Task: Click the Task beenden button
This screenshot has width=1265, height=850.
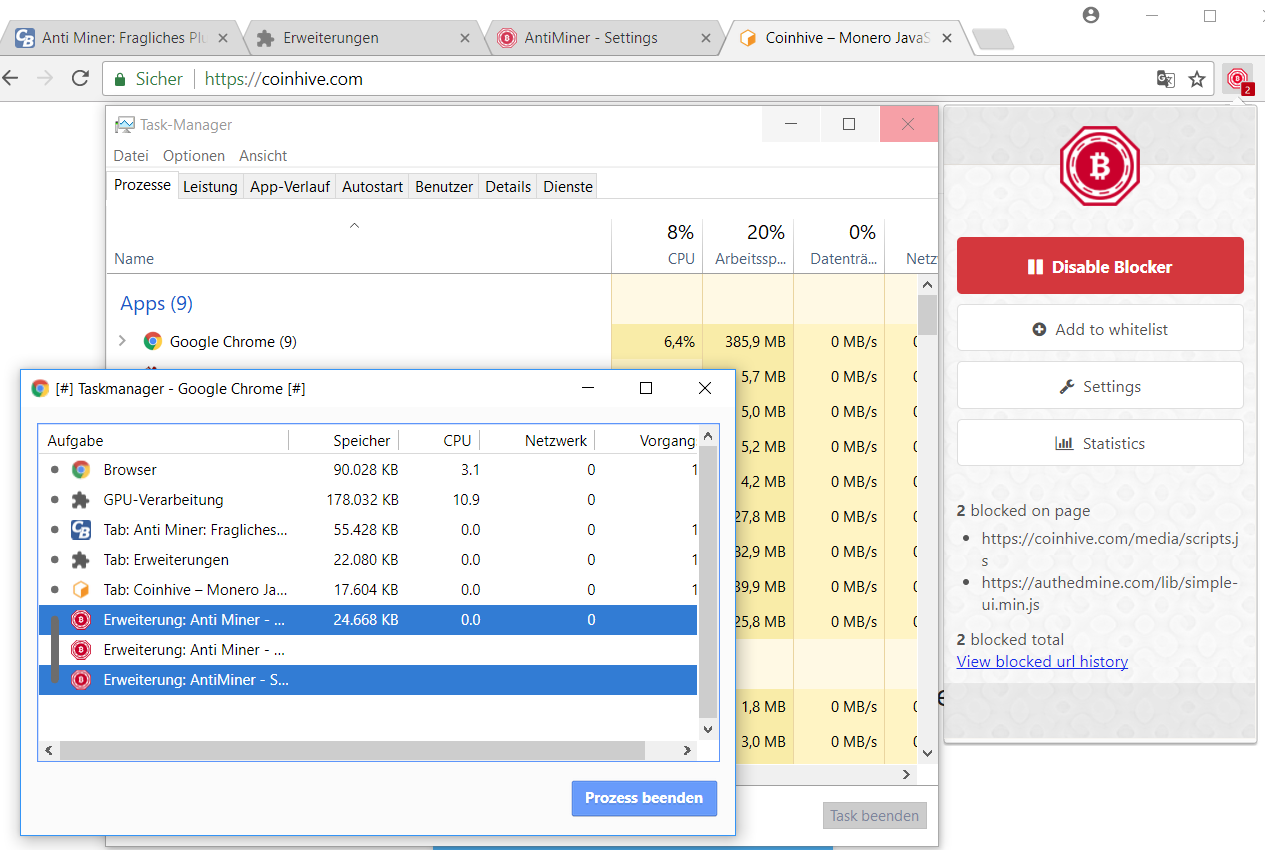Action: [x=874, y=815]
